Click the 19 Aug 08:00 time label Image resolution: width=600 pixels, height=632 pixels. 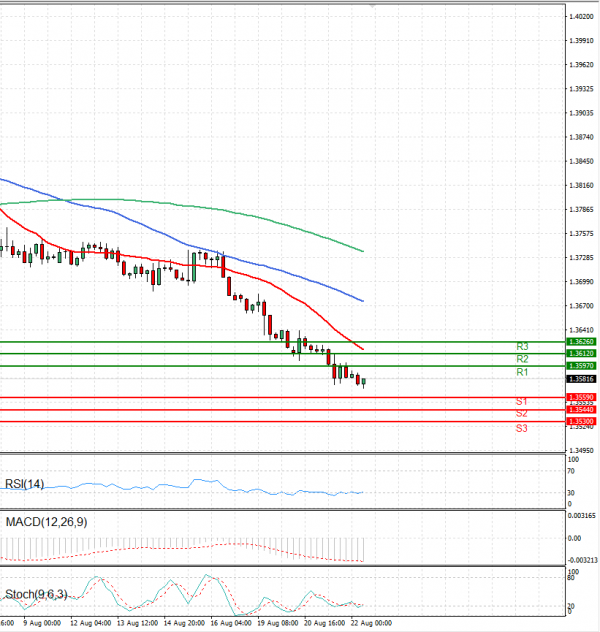278,623
